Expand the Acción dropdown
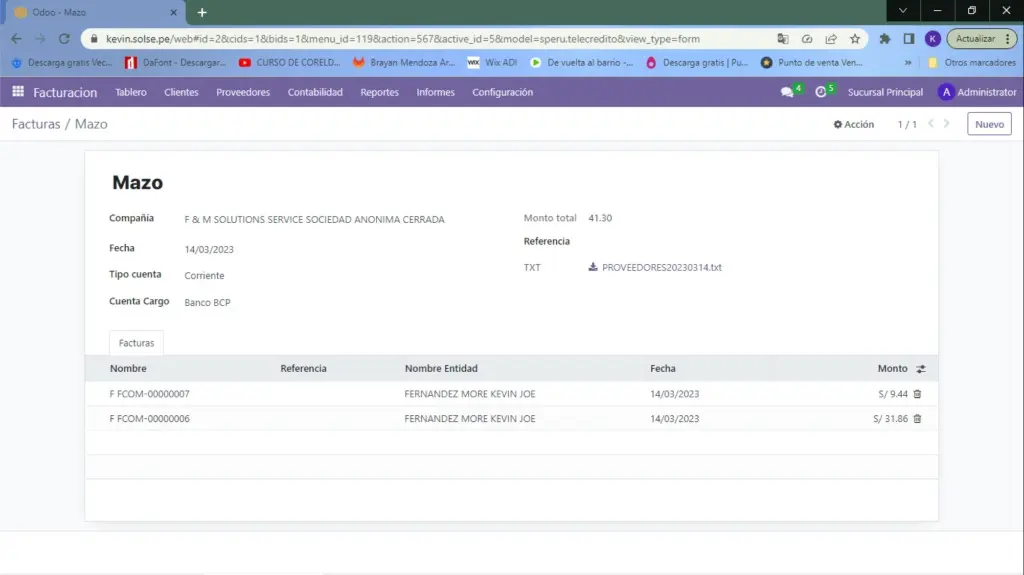 pyautogui.click(x=854, y=125)
